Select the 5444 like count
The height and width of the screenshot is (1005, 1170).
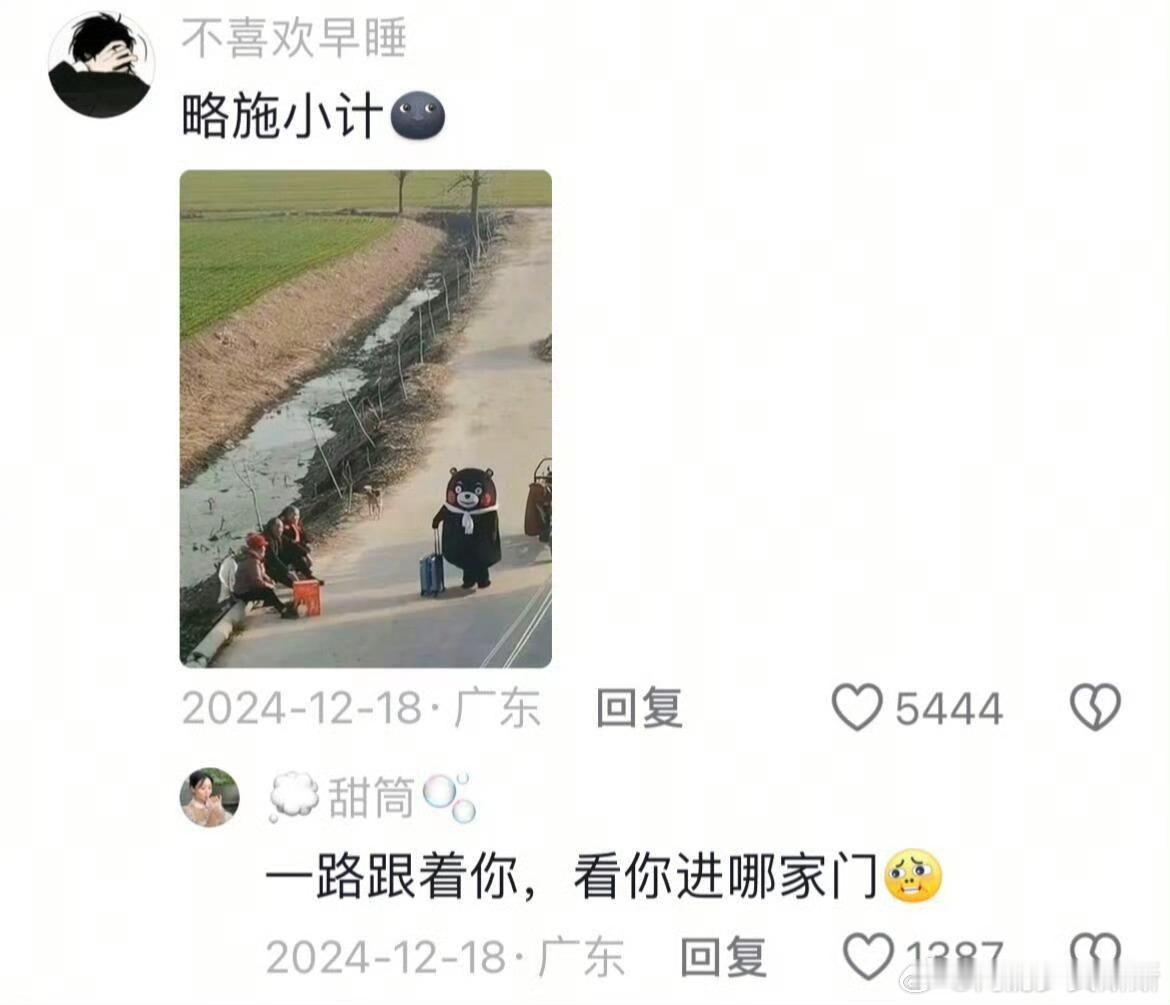(948, 708)
